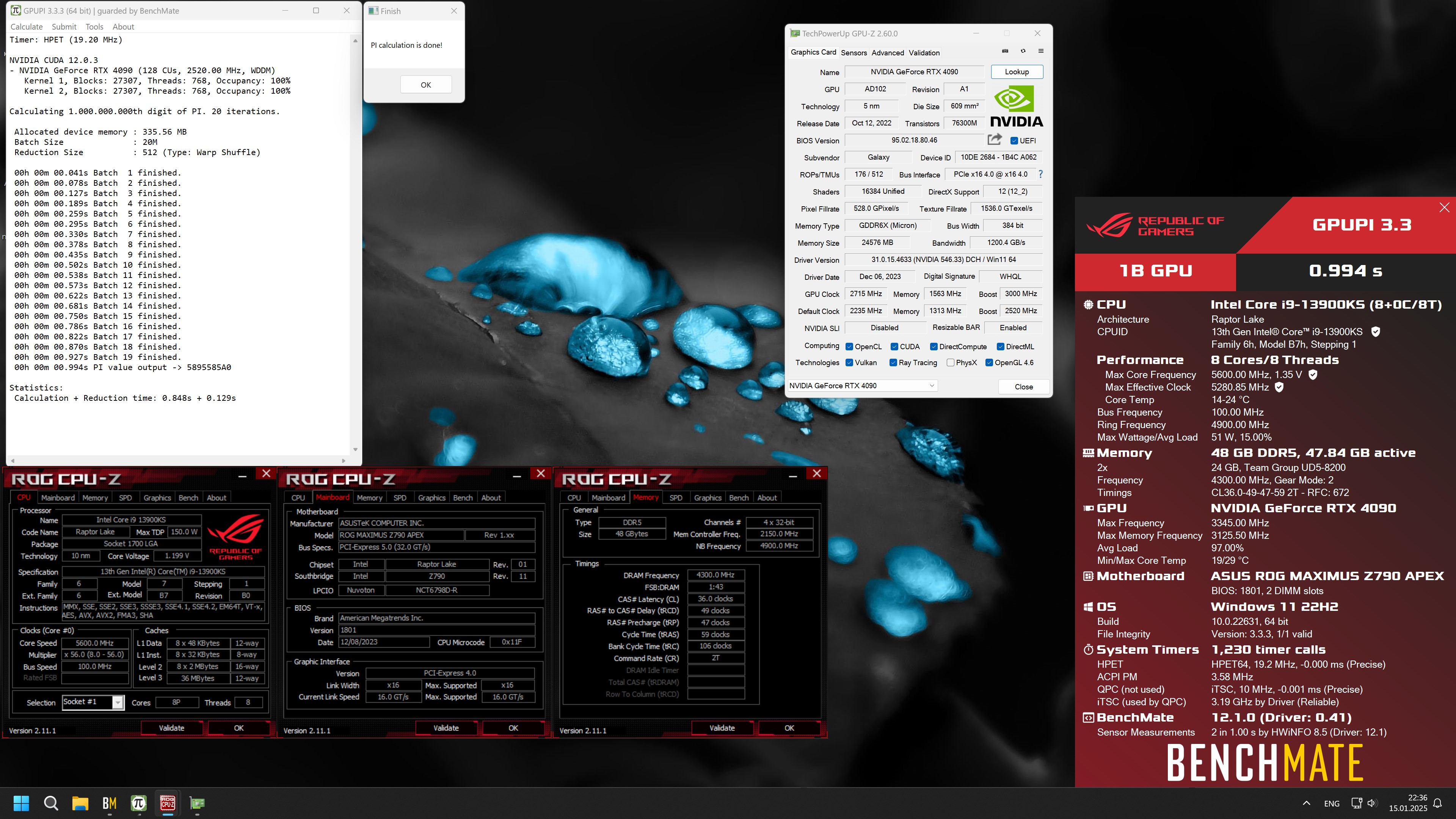The height and width of the screenshot is (819, 1456).
Task: Click the Driver Version field in GPU-Z
Action: [x=943, y=259]
